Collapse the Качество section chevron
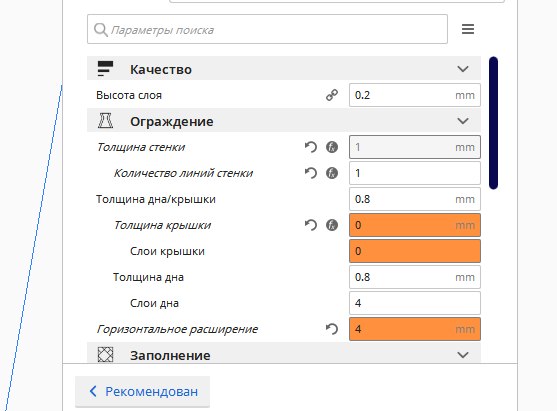Screen dimensions: 557x411 pyautogui.click(x=463, y=69)
